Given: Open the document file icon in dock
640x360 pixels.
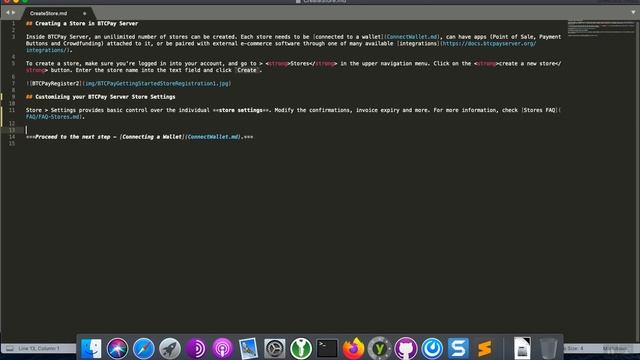Looking at the screenshot, I should [x=522, y=348].
